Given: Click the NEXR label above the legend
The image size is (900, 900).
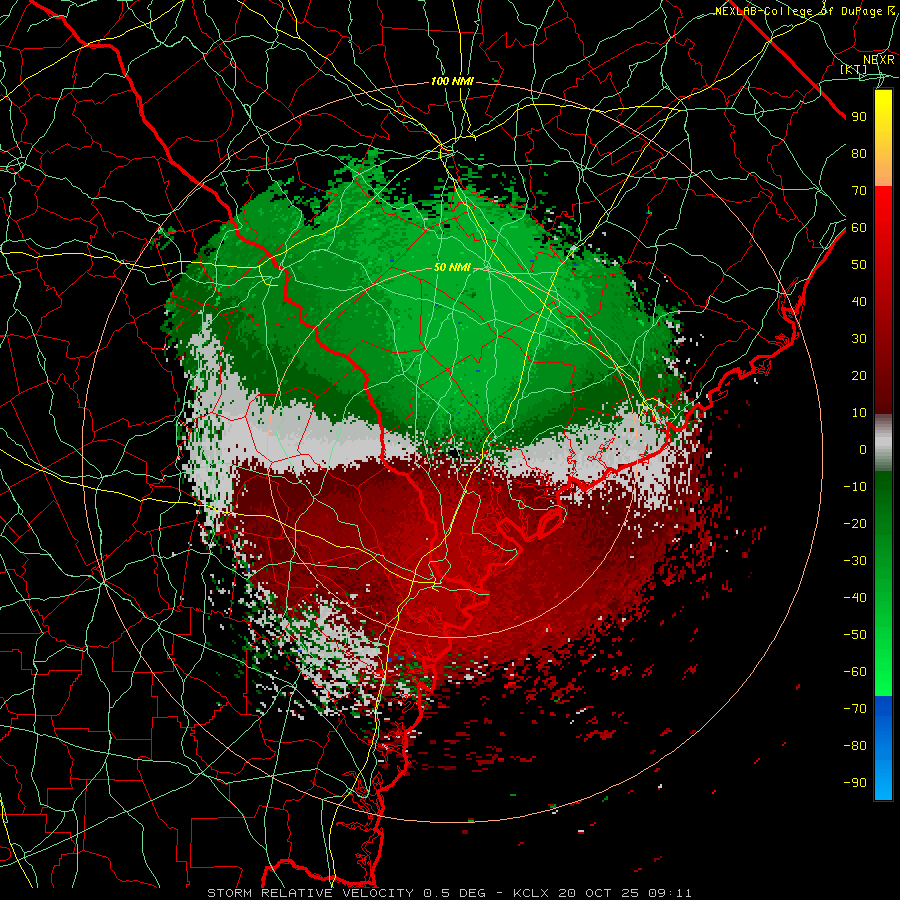Looking at the screenshot, I should coord(879,60).
